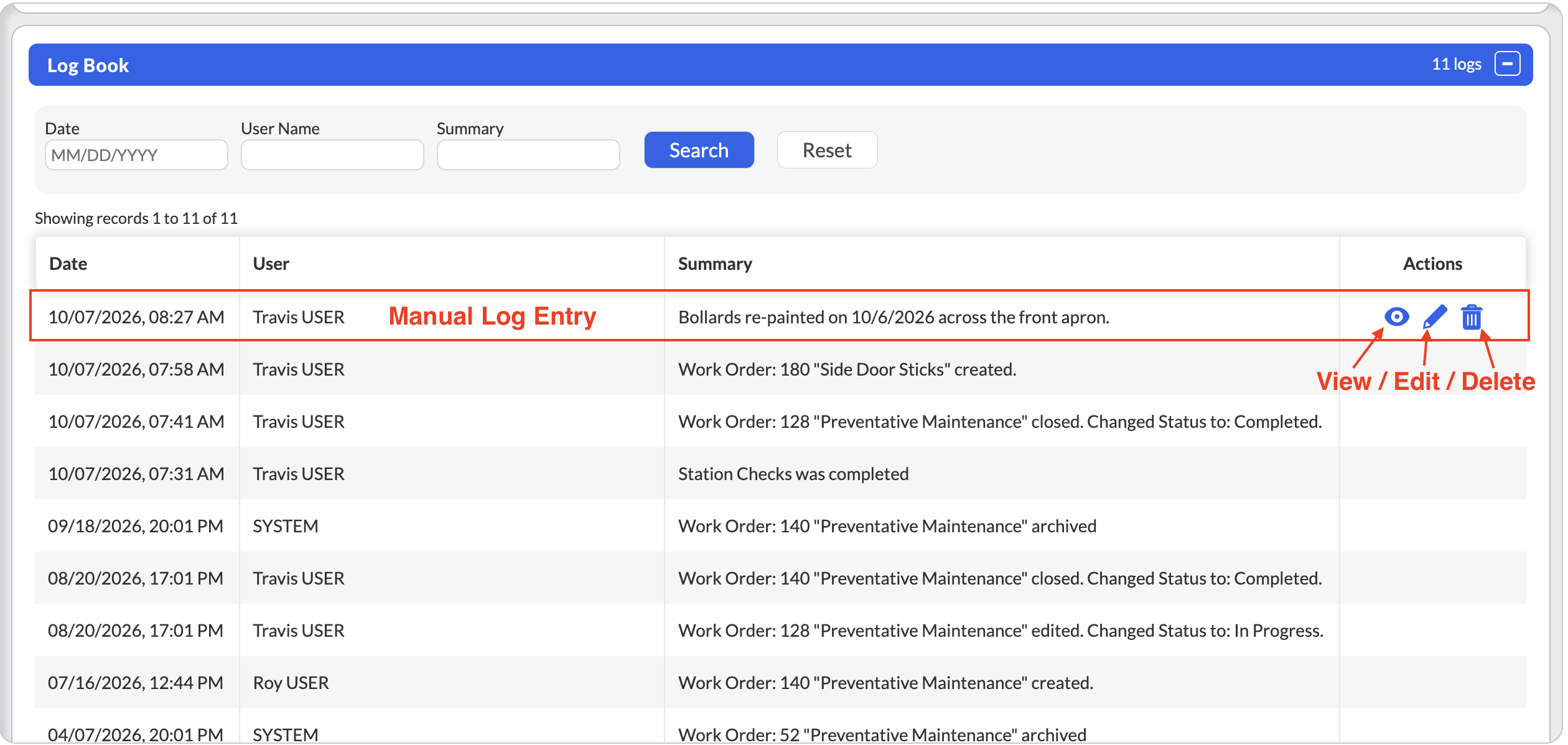Viewport: 1568px width, 745px height.
Task: Click the 10/07/2026, 07:58 AM date cell
Action: [x=136, y=369]
